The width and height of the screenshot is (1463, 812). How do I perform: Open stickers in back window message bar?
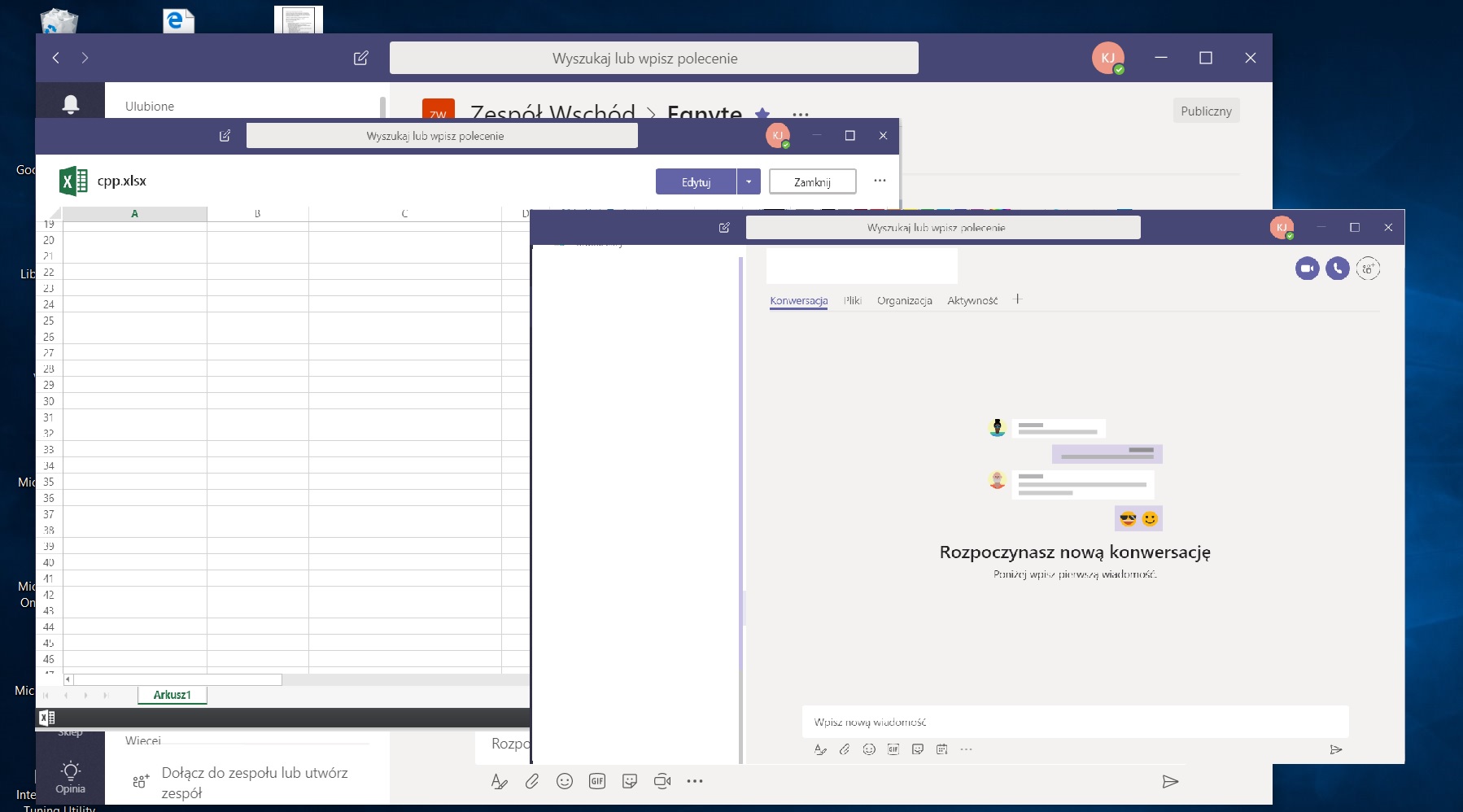(630, 782)
